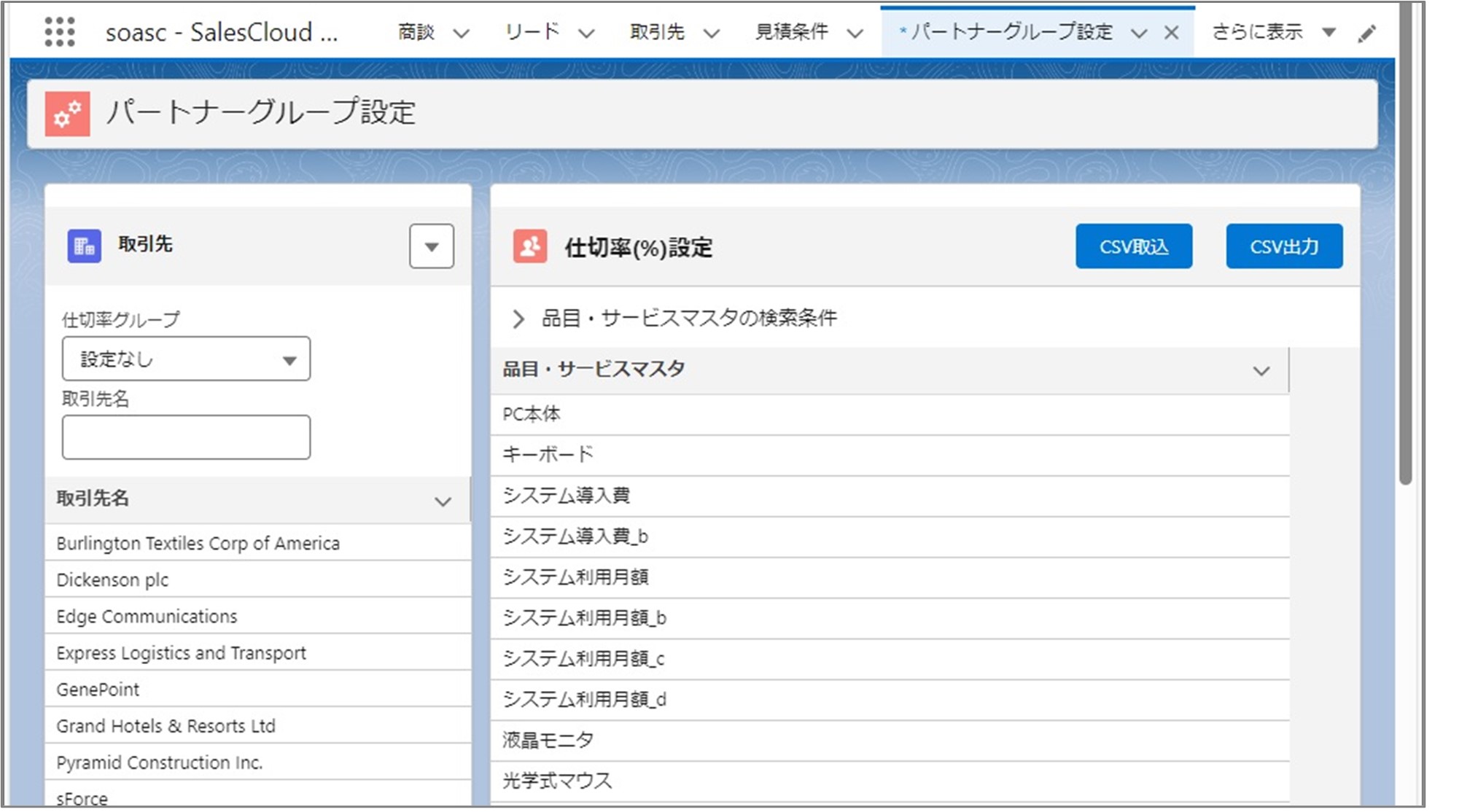This screenshot has height=812, width=1478.
Task: Select Edge Communications in the account list
Action: click(x=147, y=617)
